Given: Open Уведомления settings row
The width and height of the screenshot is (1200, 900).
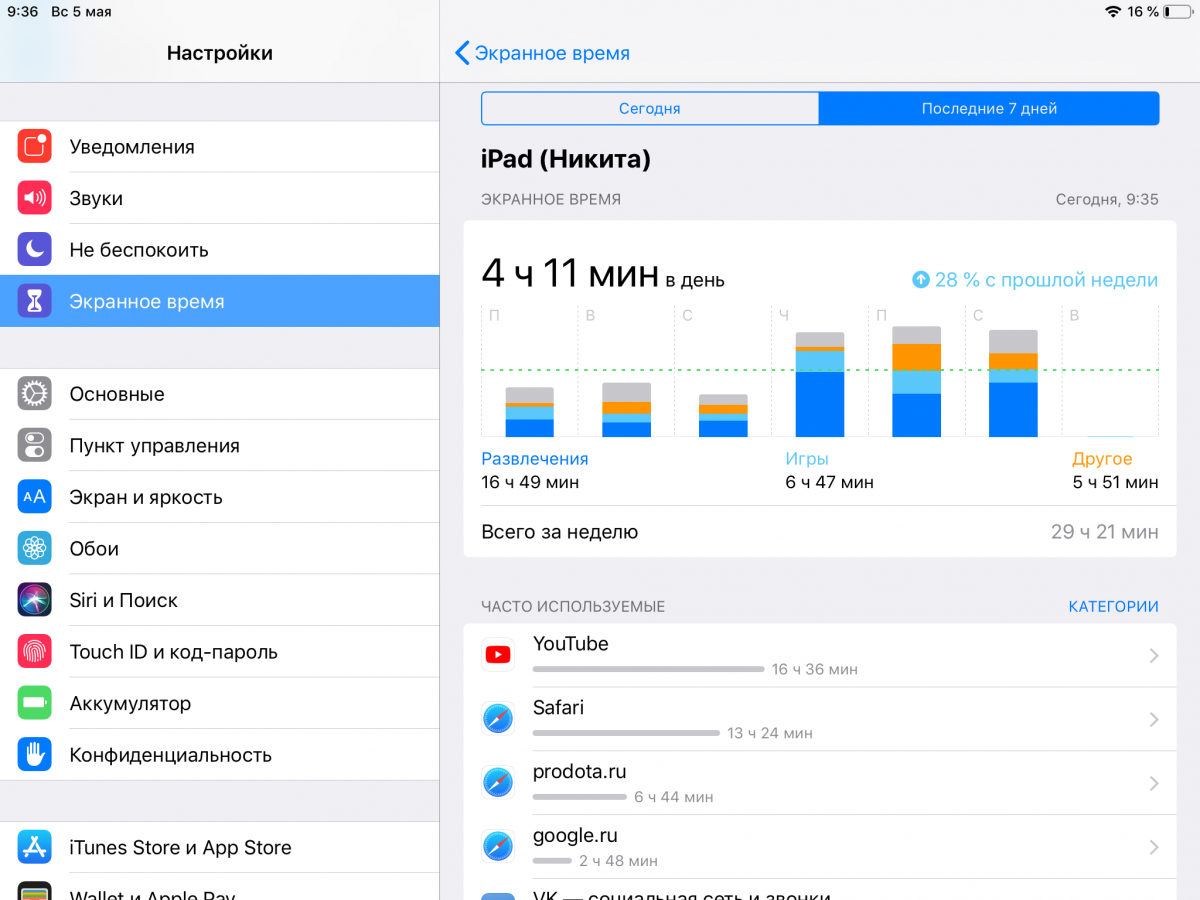Looking at the screenshot, I should point(220,147).
